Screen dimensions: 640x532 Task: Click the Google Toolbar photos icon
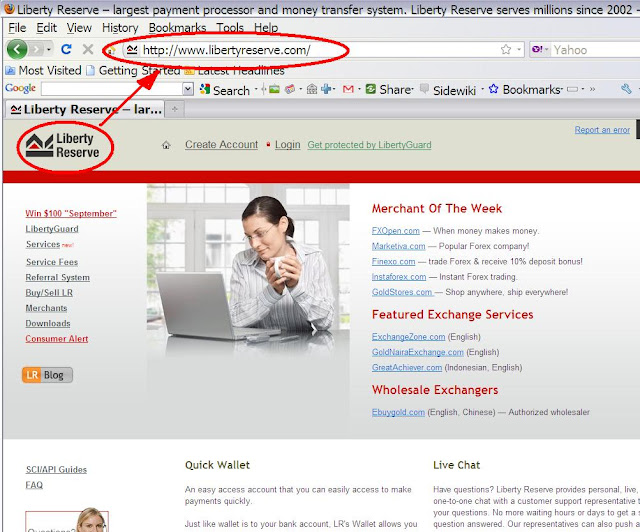click(x=274, y=89)
